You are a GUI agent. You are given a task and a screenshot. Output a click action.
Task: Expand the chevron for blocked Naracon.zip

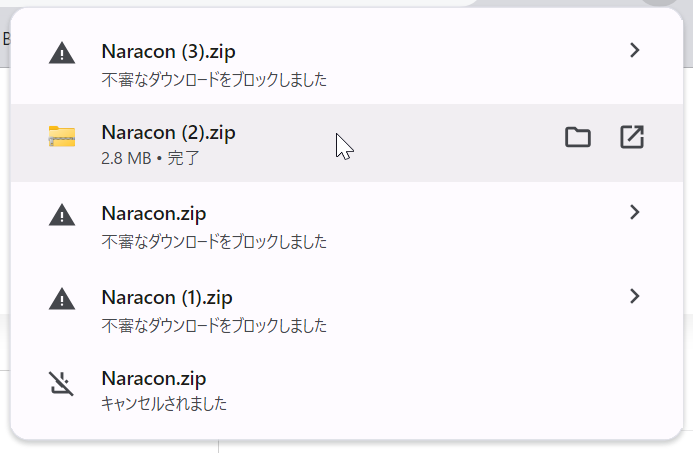634,212
